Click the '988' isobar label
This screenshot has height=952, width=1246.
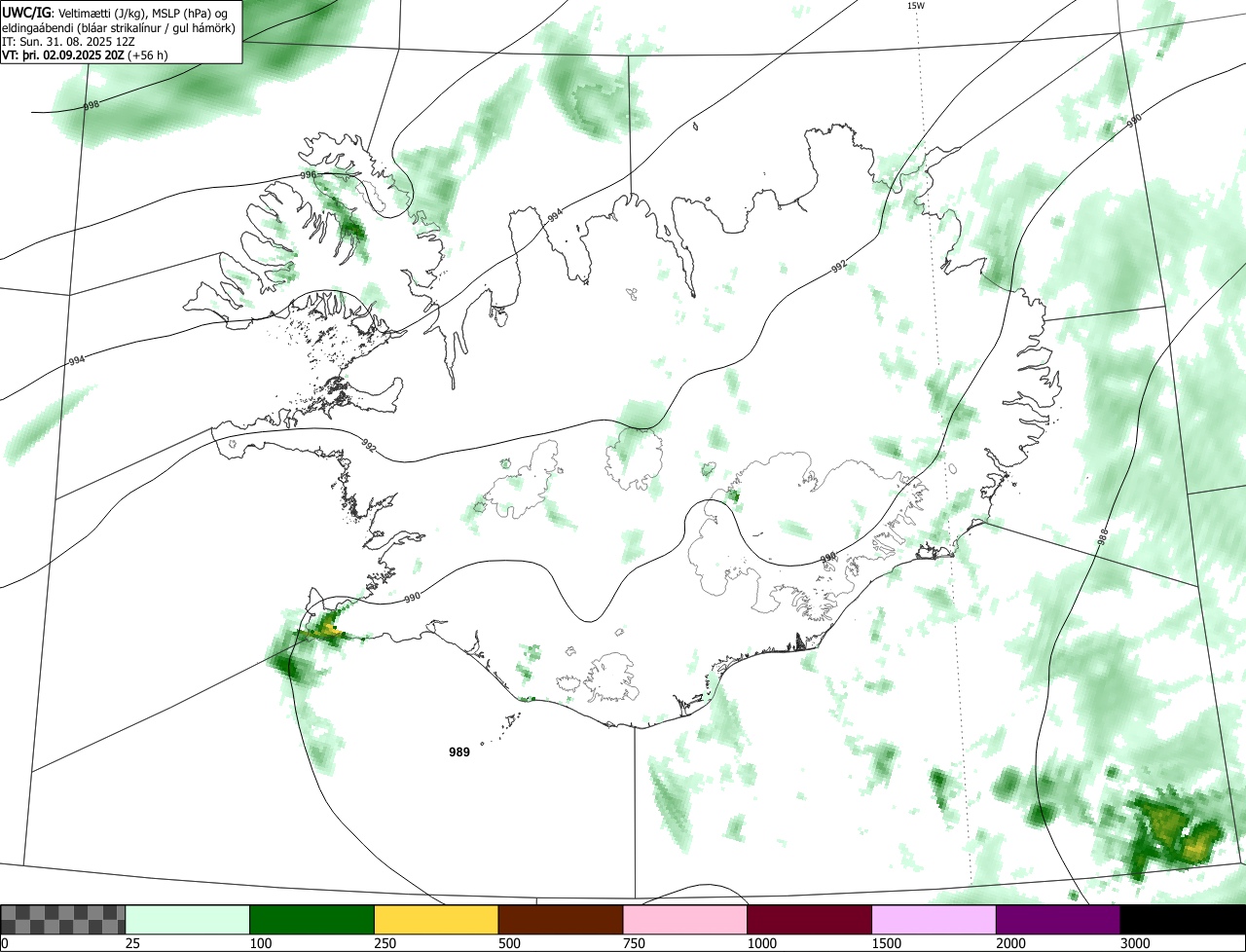point(1103,535)
